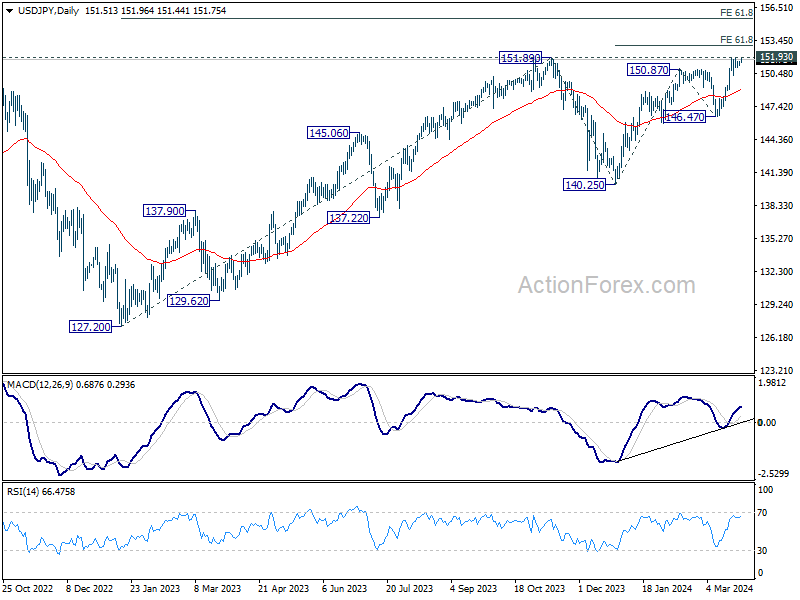Click the upper FE 61.8 projection label

pyautogui.click(x=736, y=13)
